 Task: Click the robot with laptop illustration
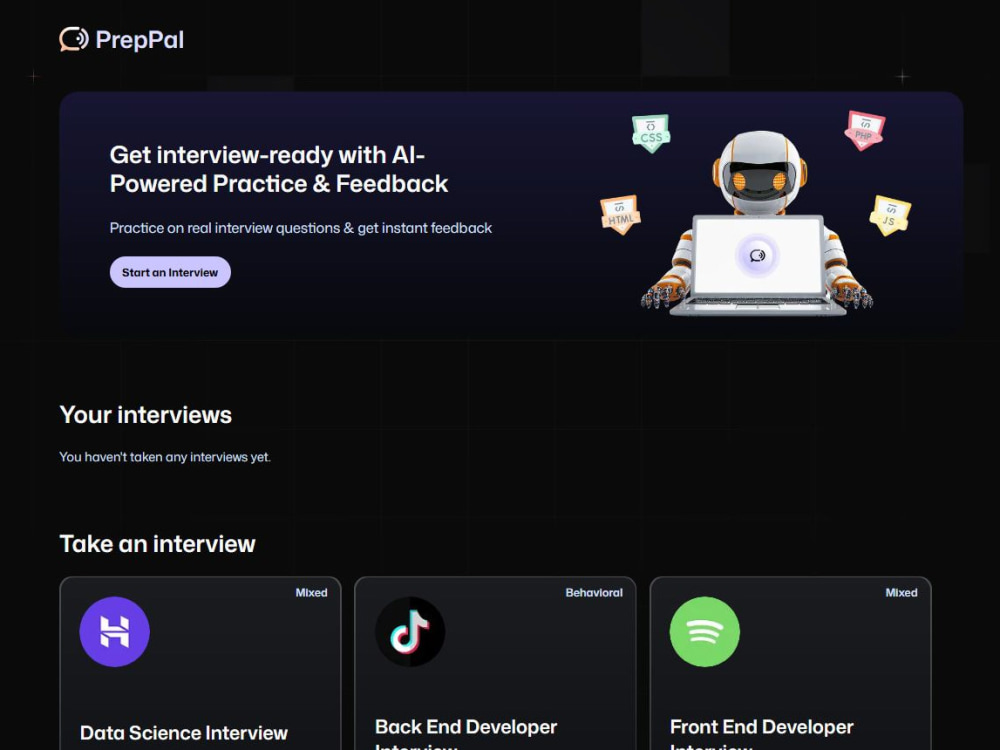tap(758, 223)
